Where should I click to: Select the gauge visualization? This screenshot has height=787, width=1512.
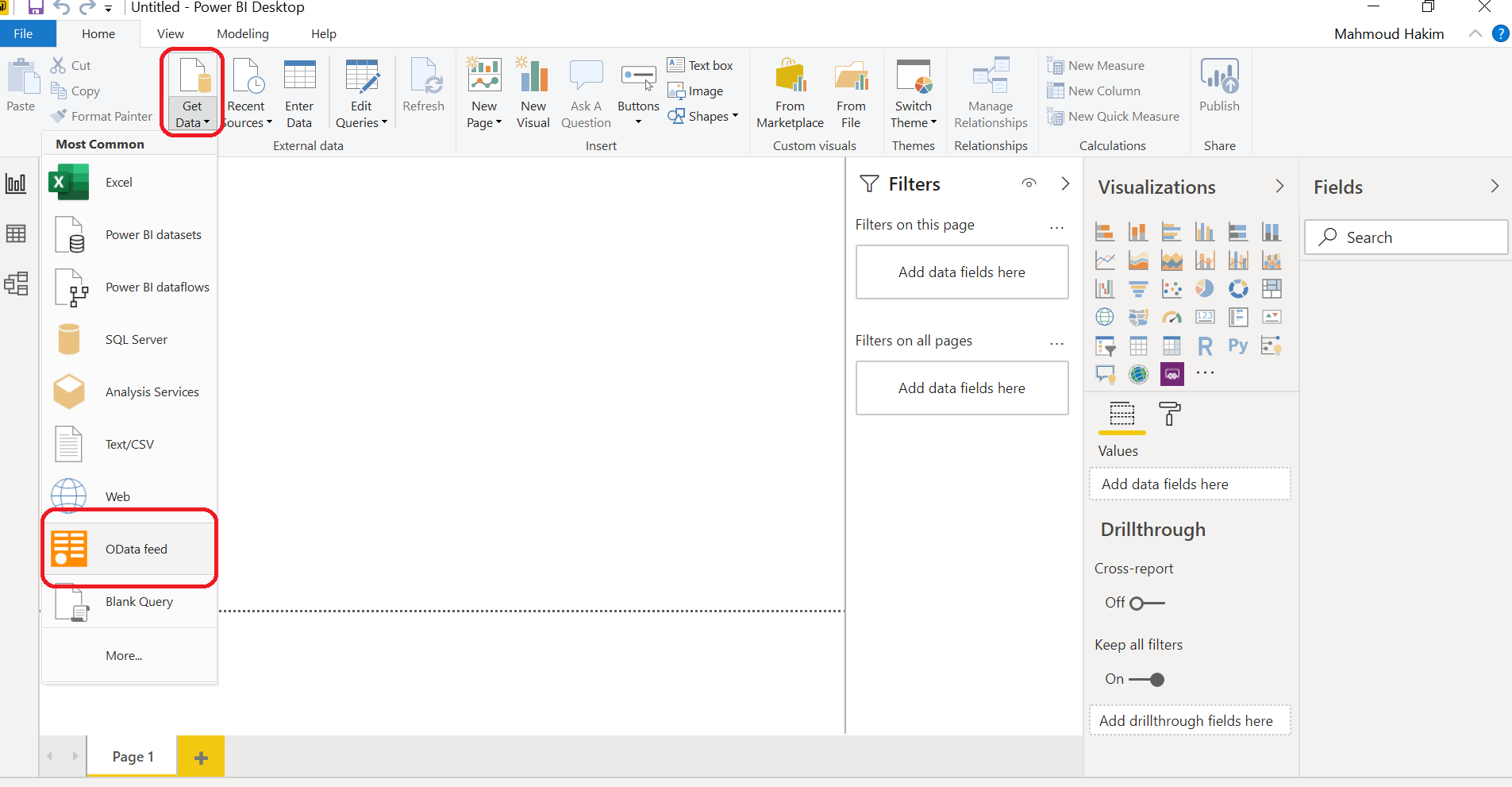(1172, 317)
